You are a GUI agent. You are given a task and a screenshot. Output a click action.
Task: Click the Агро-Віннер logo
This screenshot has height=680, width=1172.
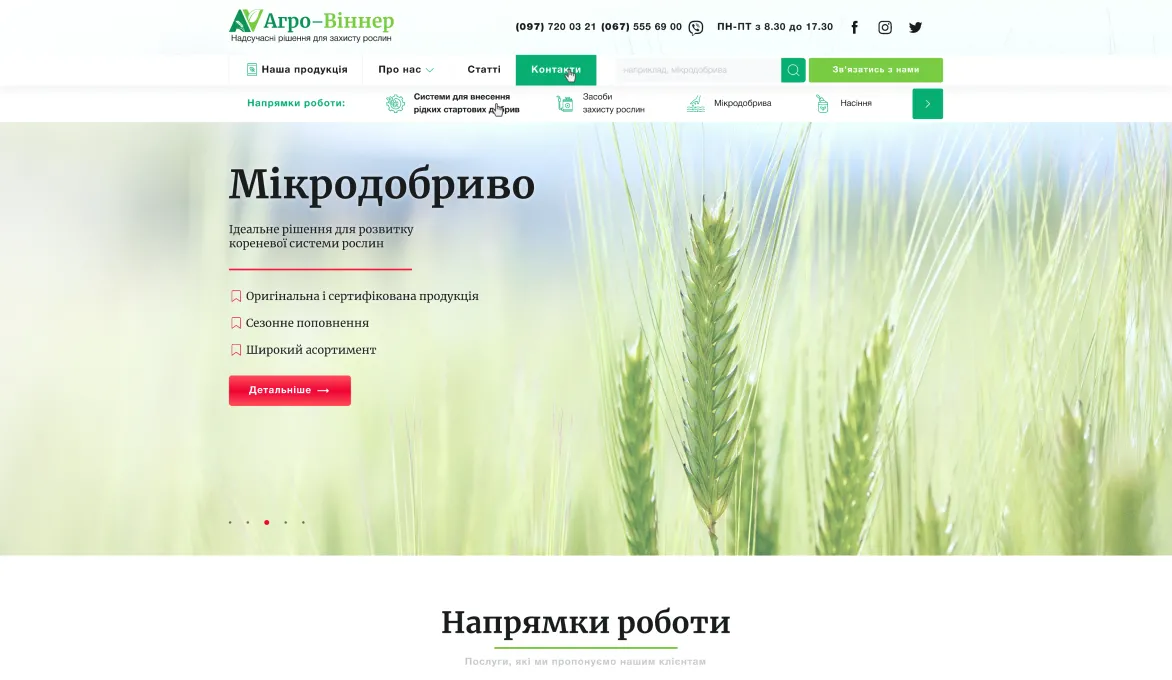[311, 26]
